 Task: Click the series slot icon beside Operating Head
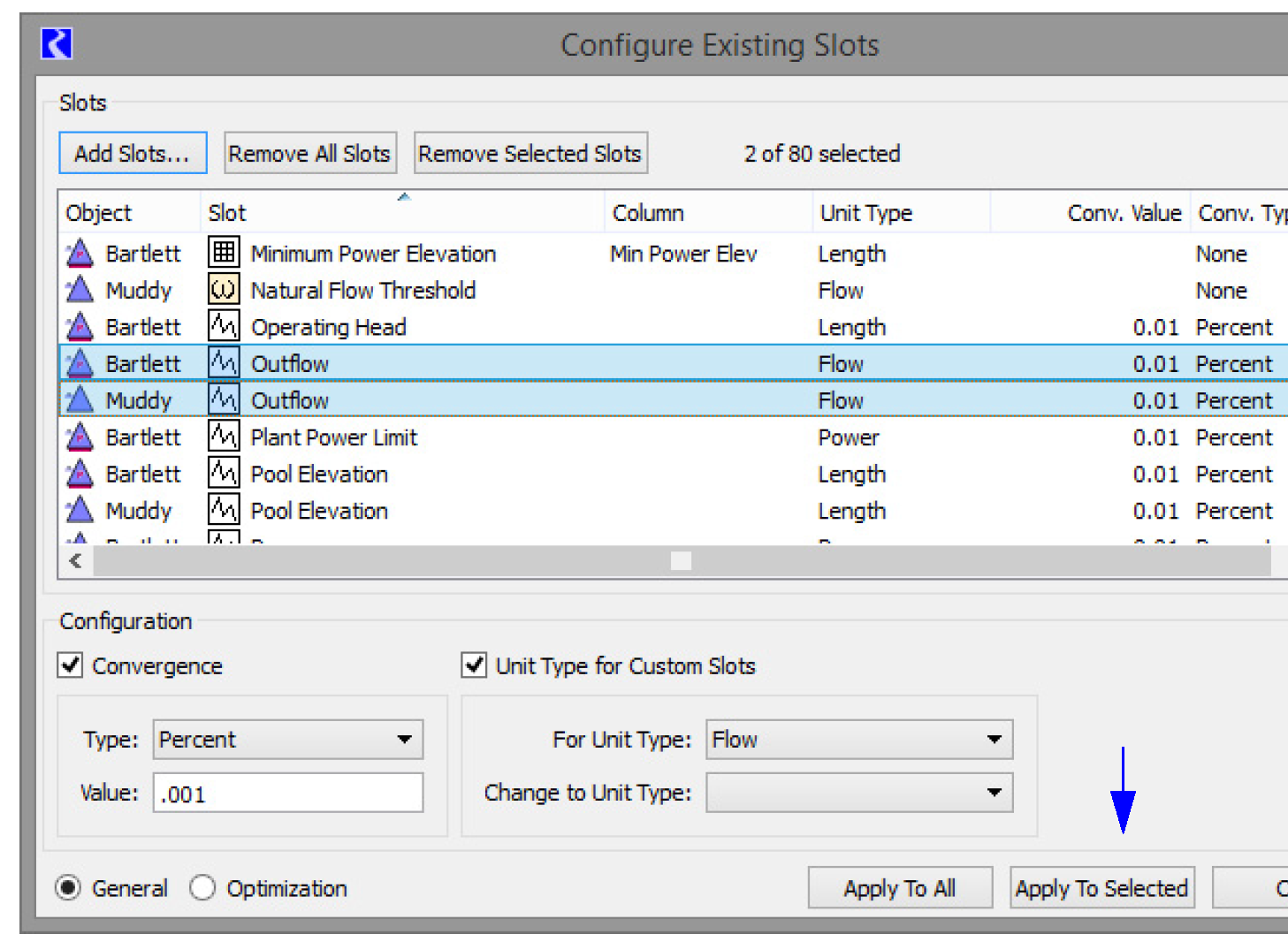[224, 326]
